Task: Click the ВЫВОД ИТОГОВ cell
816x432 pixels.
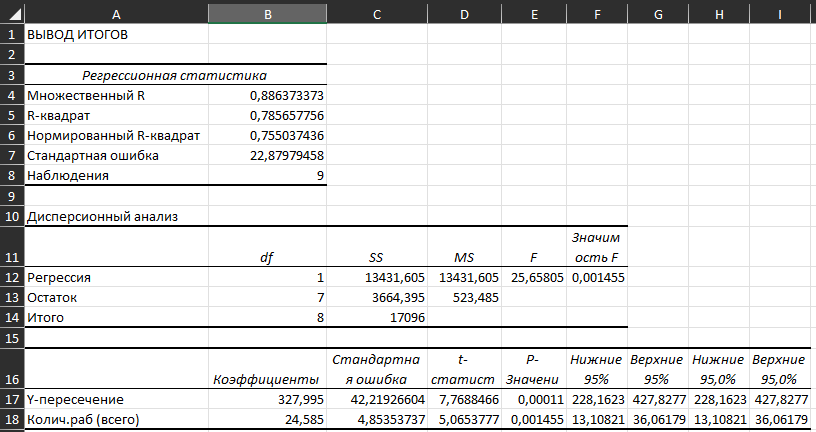Action: coord(115,34)
